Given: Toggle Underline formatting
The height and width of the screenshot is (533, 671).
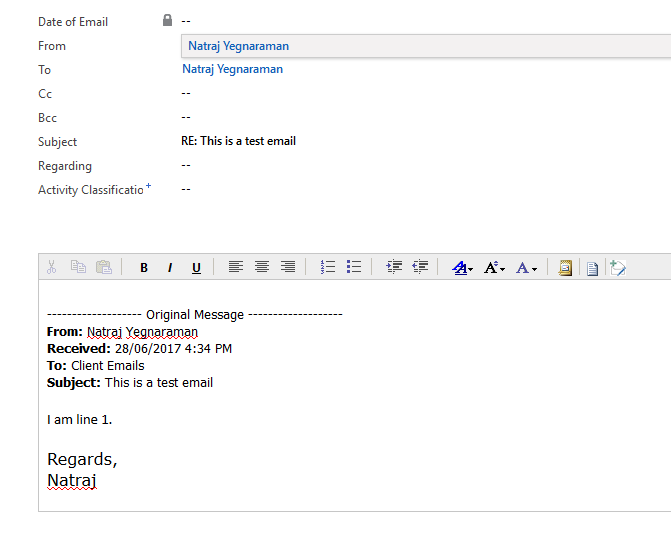Looking at the screenshot, I should pos(196,268).
